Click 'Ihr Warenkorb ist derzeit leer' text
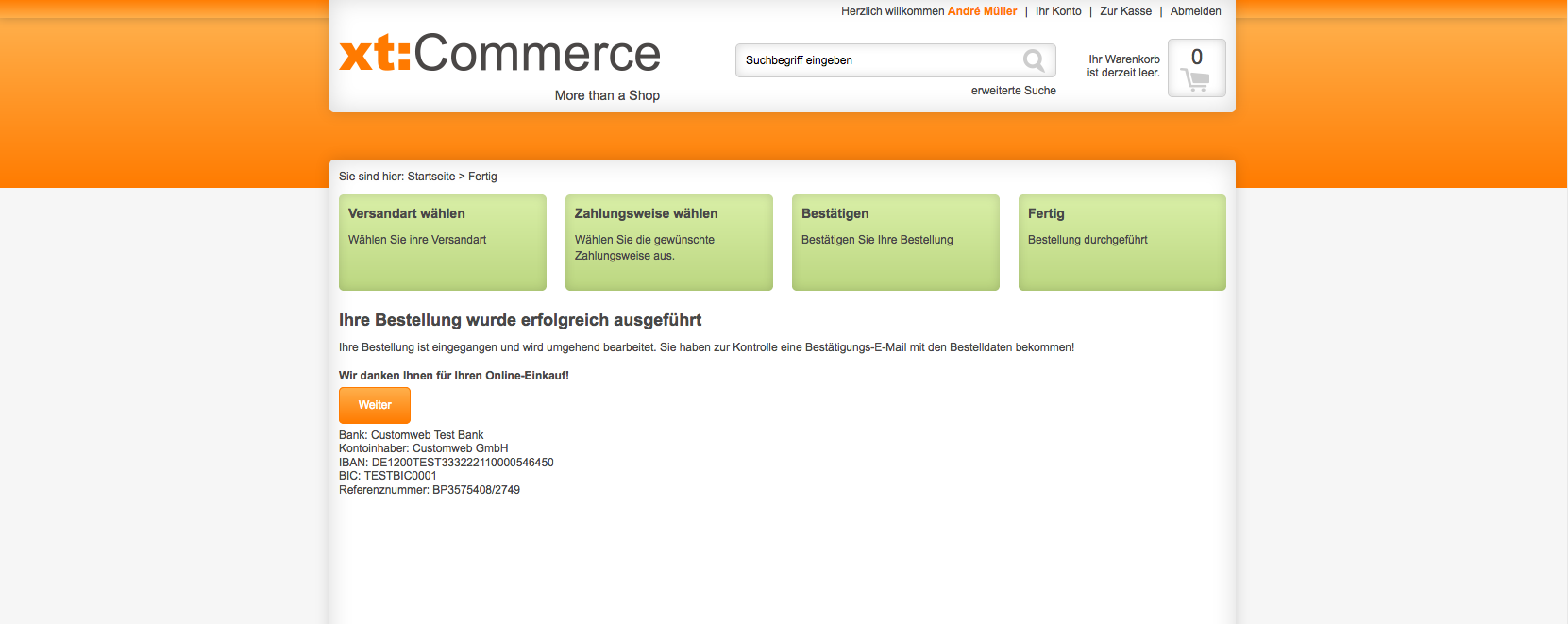1568x624 pixels. coord(1123,66)
